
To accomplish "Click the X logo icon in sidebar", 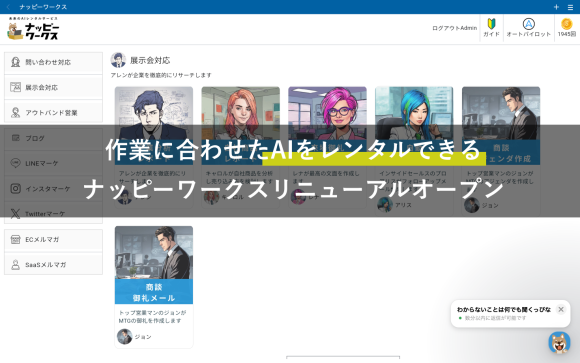I will click(16, 214).
